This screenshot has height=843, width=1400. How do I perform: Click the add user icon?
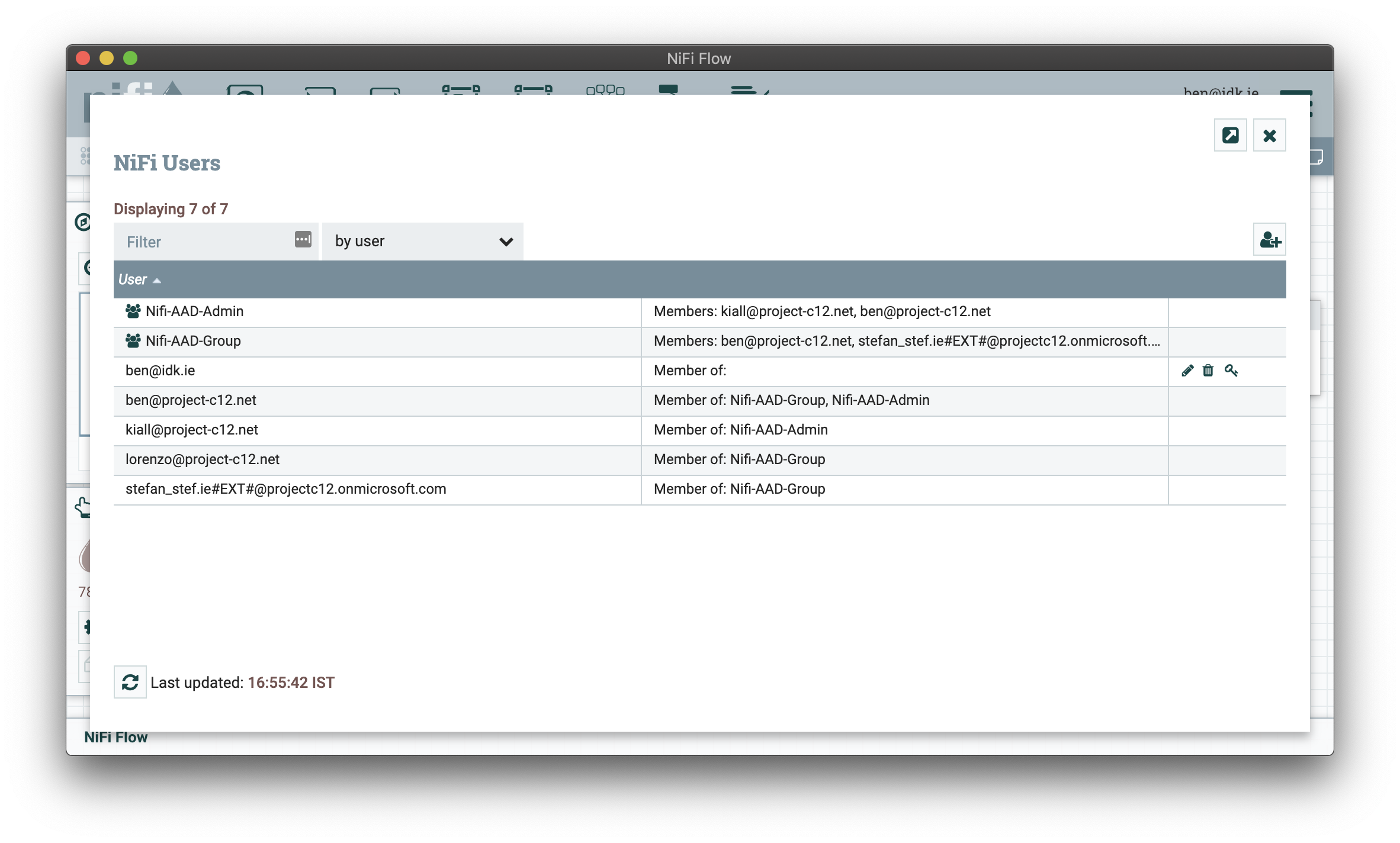tap(1270, 240)
